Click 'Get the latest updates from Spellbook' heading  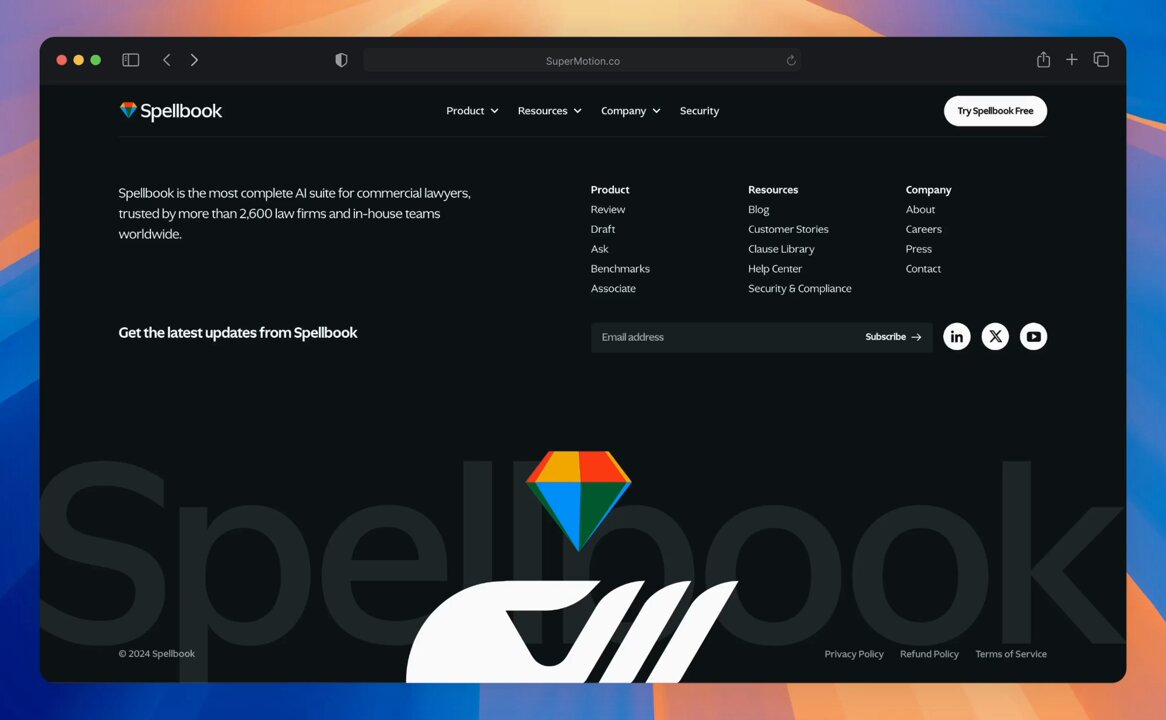[x=238, y=332]
